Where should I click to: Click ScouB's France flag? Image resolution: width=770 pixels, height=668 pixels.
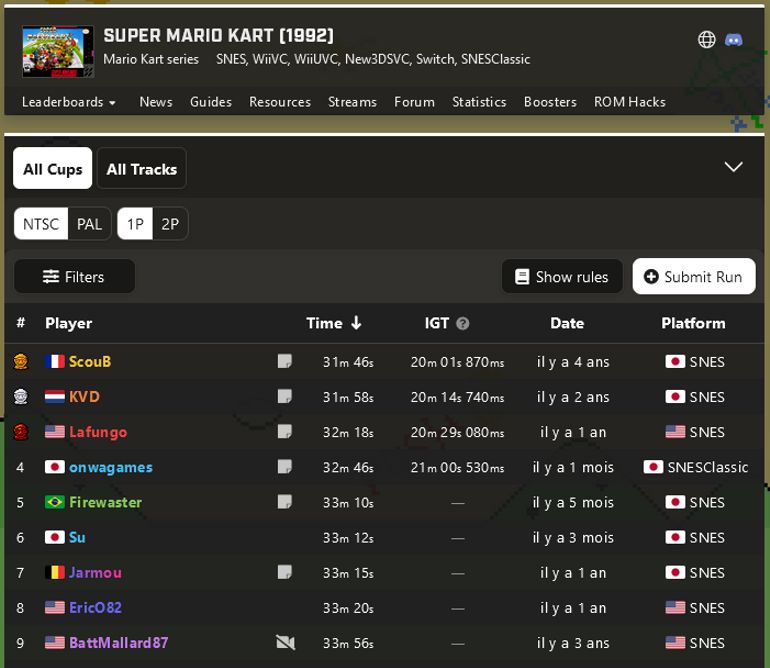click(x=55, y=362)
